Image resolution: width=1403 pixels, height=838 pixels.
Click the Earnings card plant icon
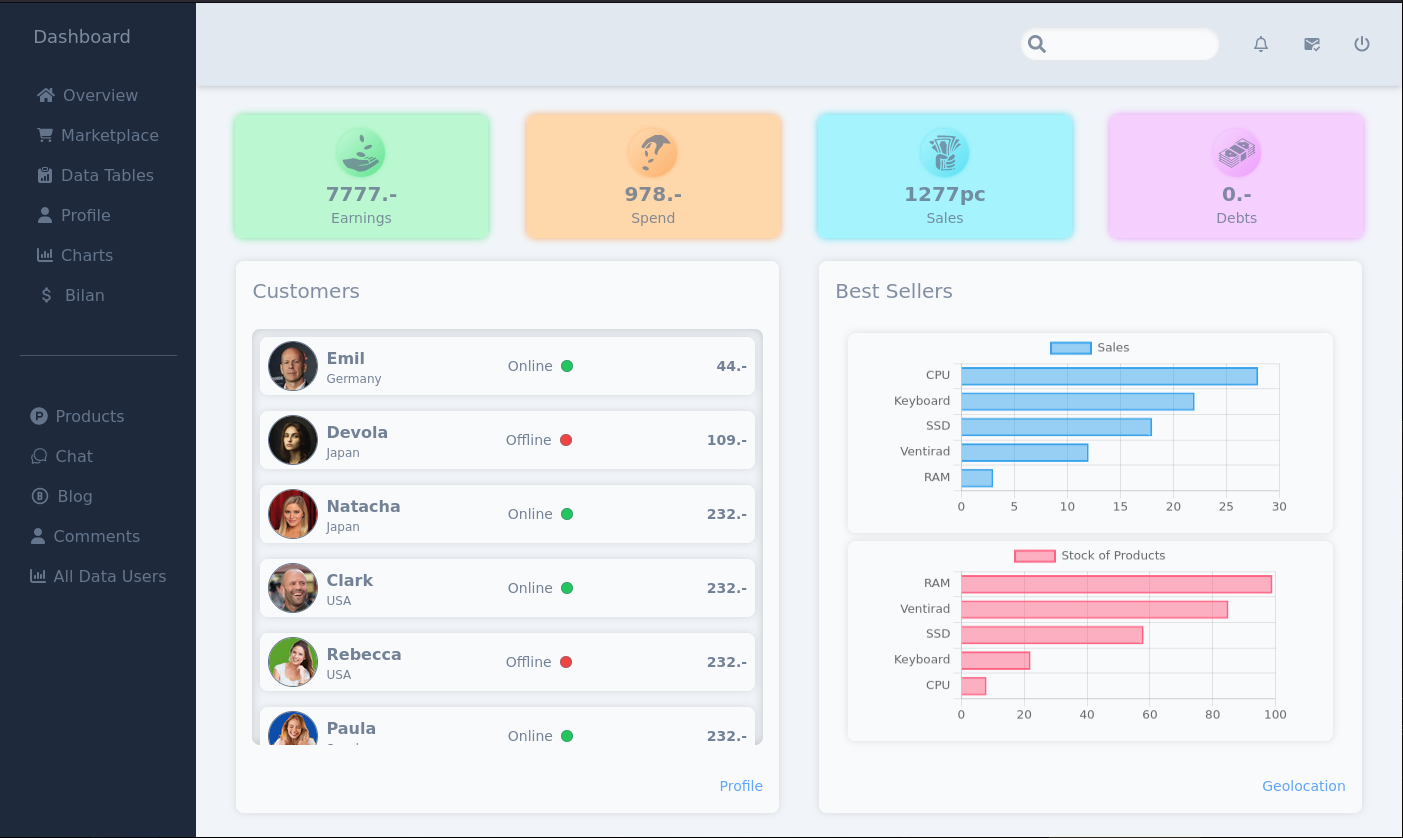[x=361, y=153]
